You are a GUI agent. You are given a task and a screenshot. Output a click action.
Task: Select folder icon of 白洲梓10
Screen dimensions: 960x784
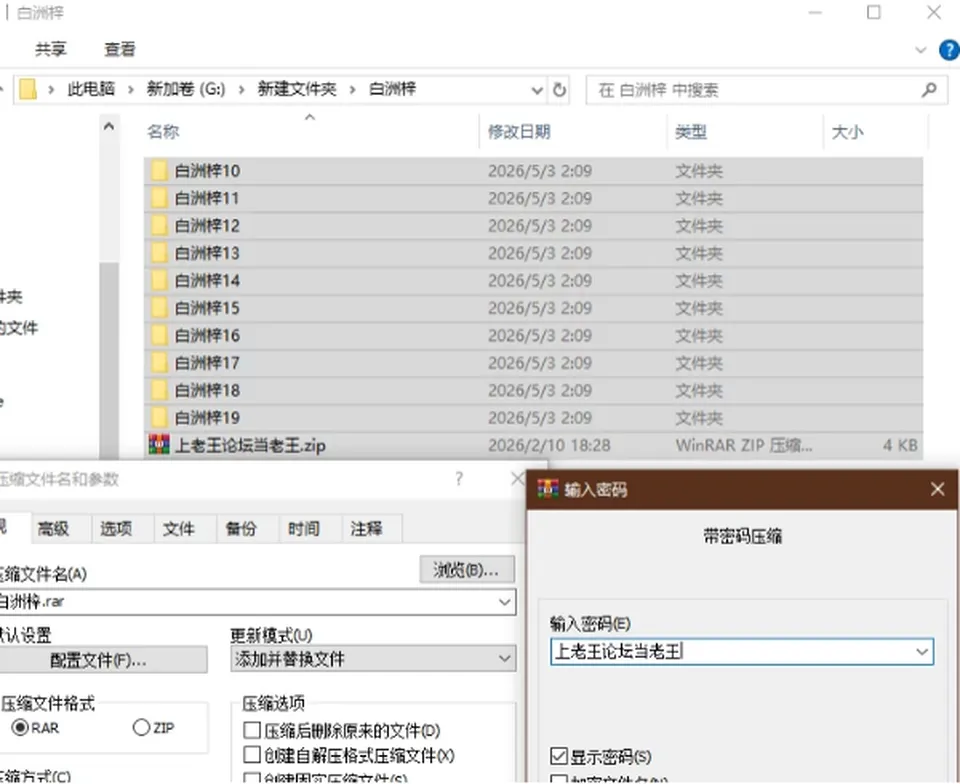tap(159, 170)
